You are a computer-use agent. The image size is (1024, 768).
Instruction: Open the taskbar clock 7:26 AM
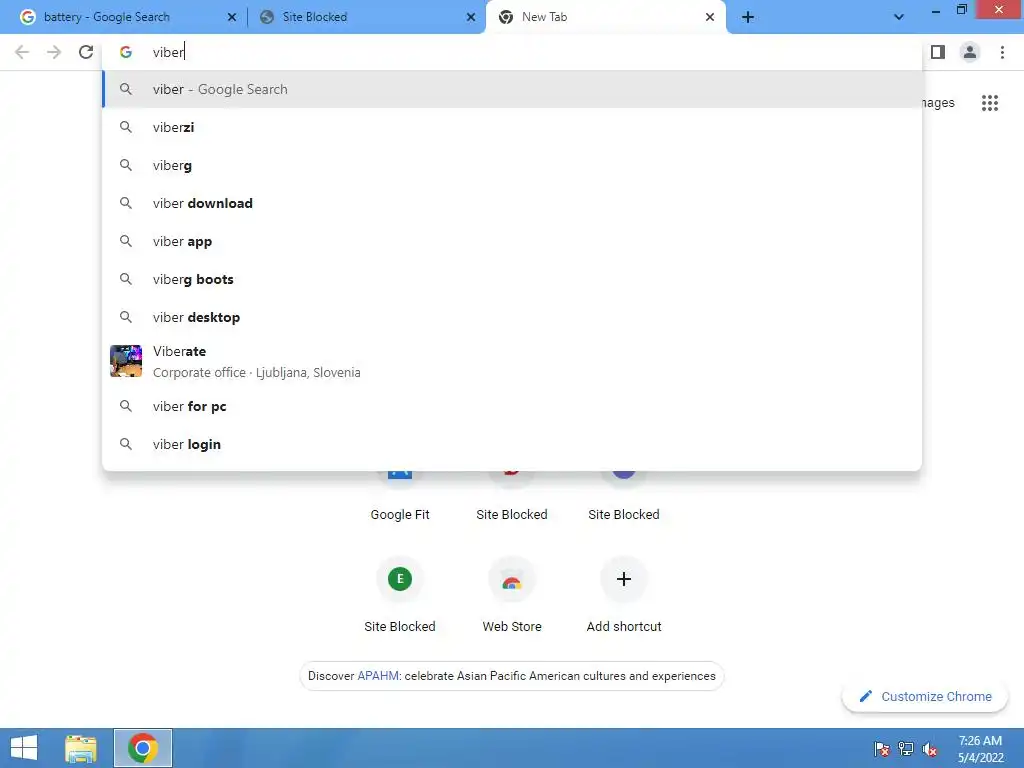tap(980, 748)
